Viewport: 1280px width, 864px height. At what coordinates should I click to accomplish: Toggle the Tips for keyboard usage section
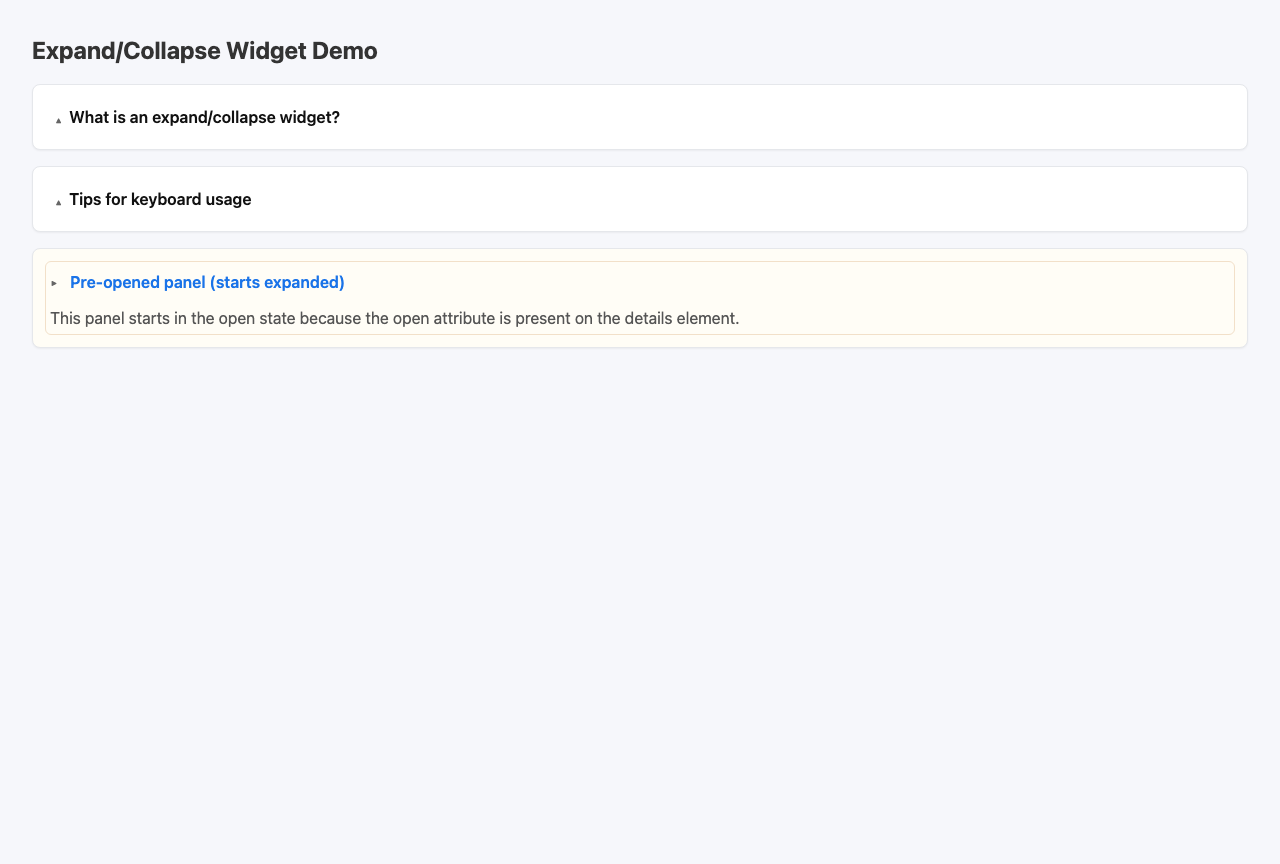pyautogui.click(x=160, y=199)
